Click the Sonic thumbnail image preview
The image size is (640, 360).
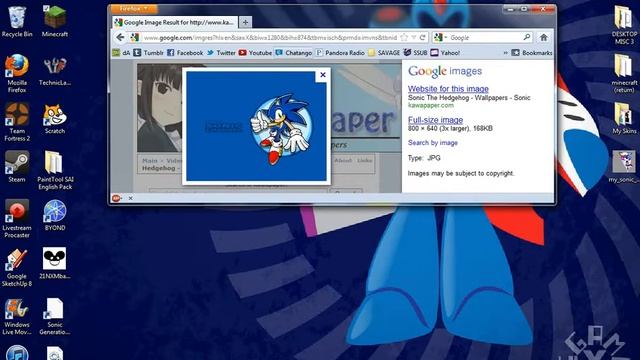[256, 126]
